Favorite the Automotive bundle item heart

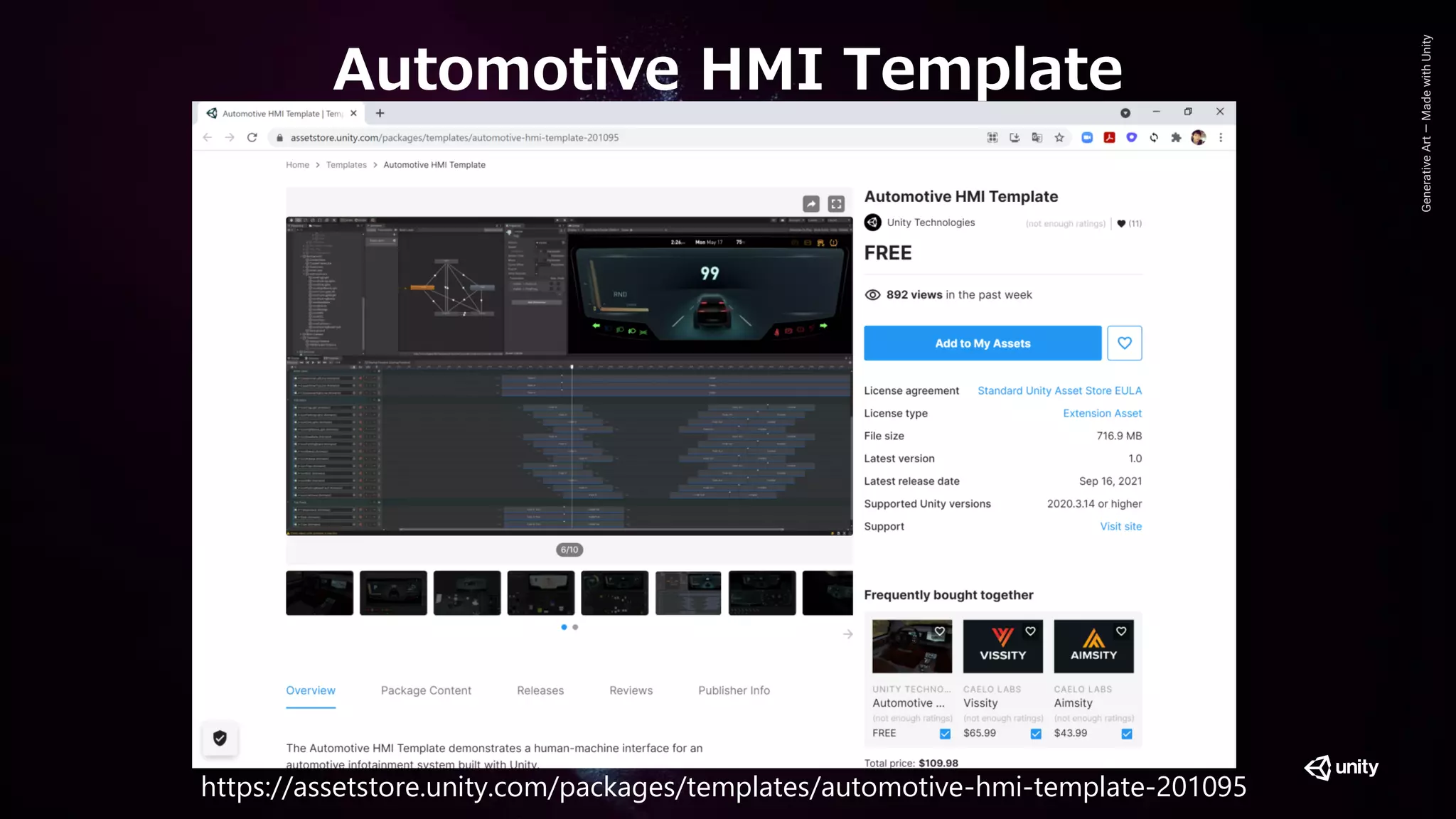(940, 631)
